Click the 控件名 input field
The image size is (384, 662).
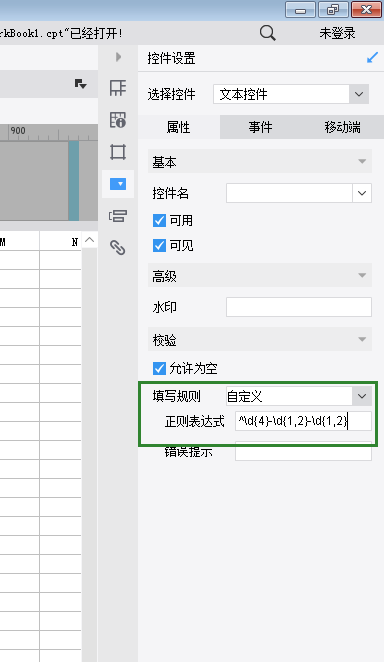289,193
